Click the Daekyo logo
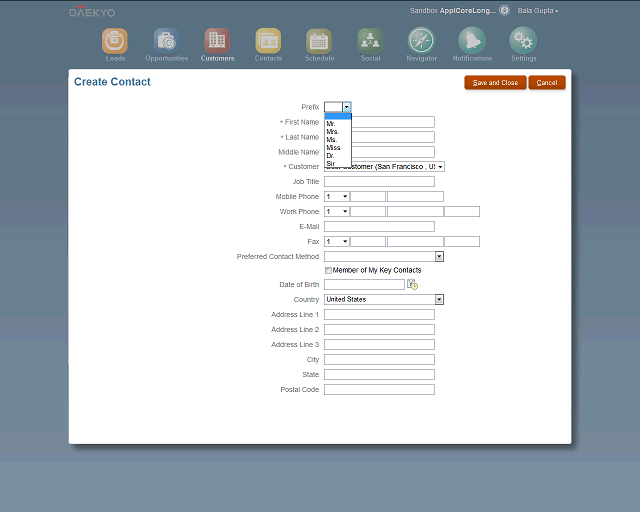 point(92,11)
